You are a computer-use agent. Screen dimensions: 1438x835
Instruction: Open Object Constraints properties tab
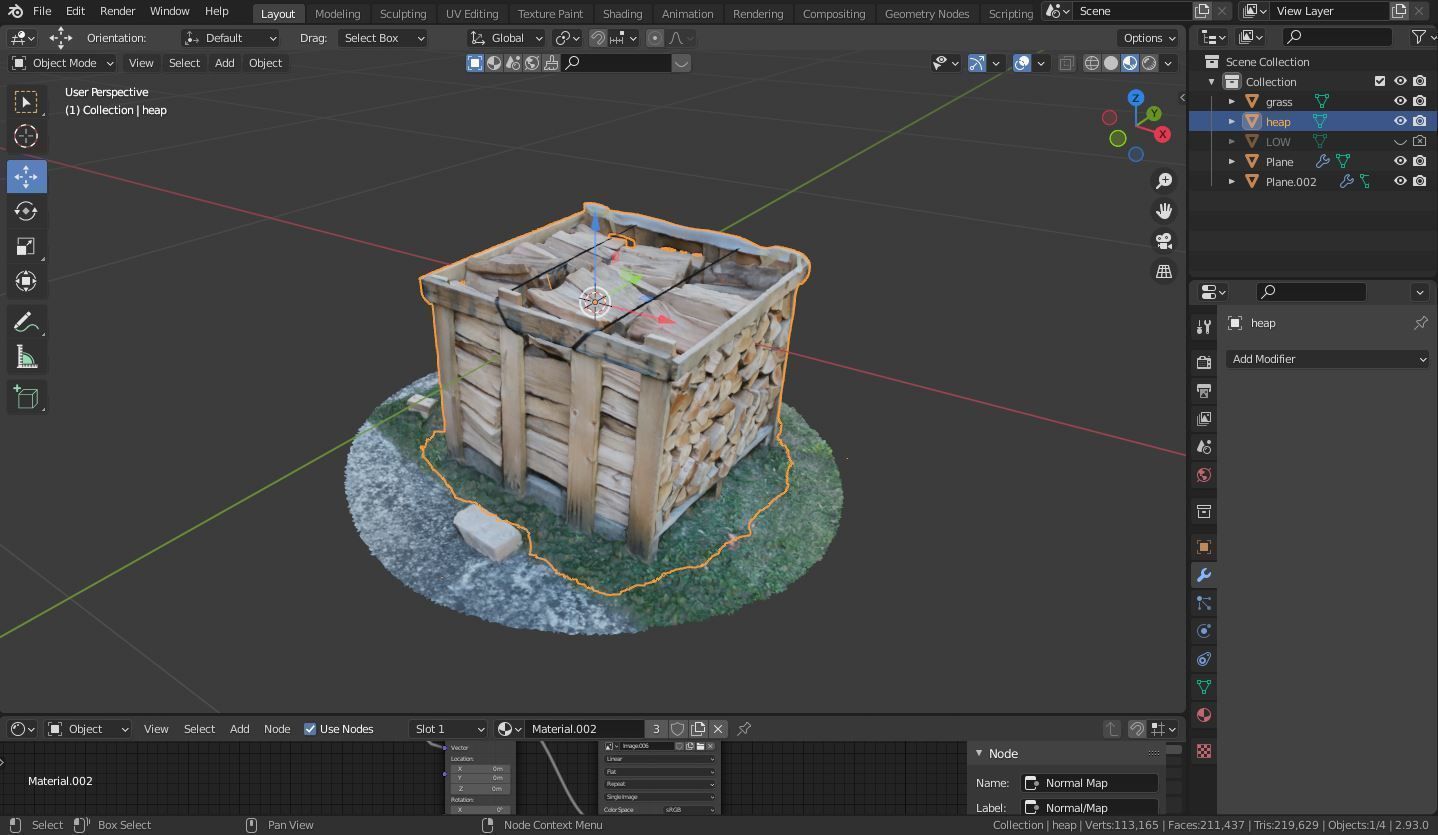[1204, 659]
